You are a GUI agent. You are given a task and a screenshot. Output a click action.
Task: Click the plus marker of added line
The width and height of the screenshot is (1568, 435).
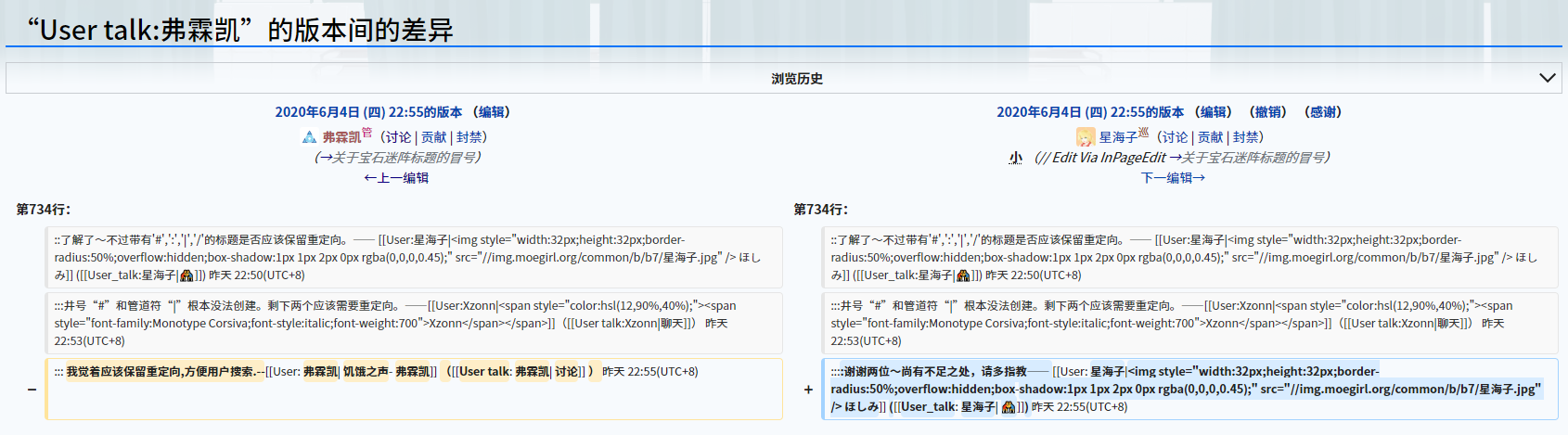pyautogui.click(x=808, y=390)
